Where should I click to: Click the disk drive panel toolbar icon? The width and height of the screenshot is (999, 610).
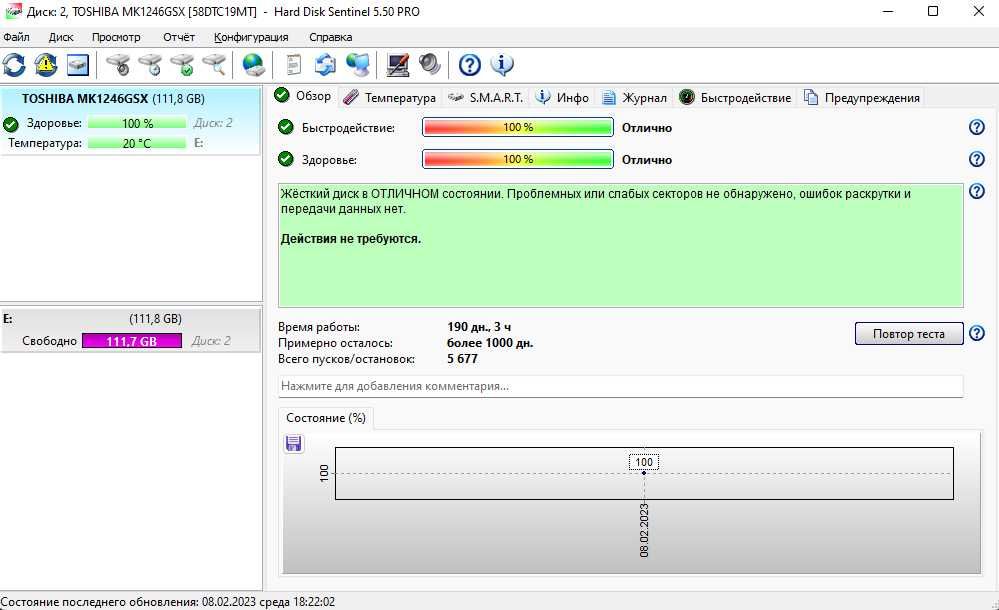(x=78, y=65)
